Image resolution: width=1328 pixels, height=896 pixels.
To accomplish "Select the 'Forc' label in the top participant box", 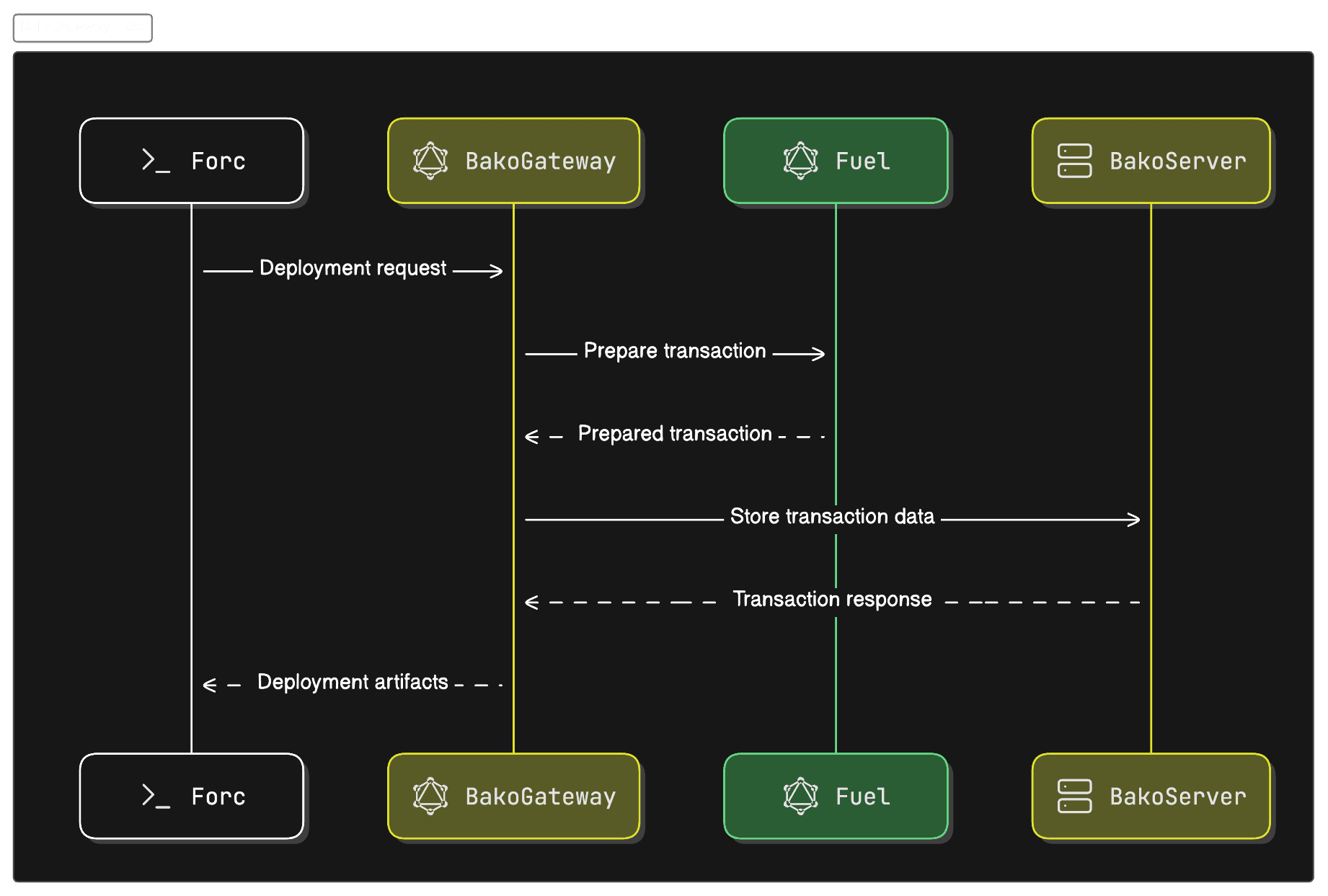I will [218, 161].
